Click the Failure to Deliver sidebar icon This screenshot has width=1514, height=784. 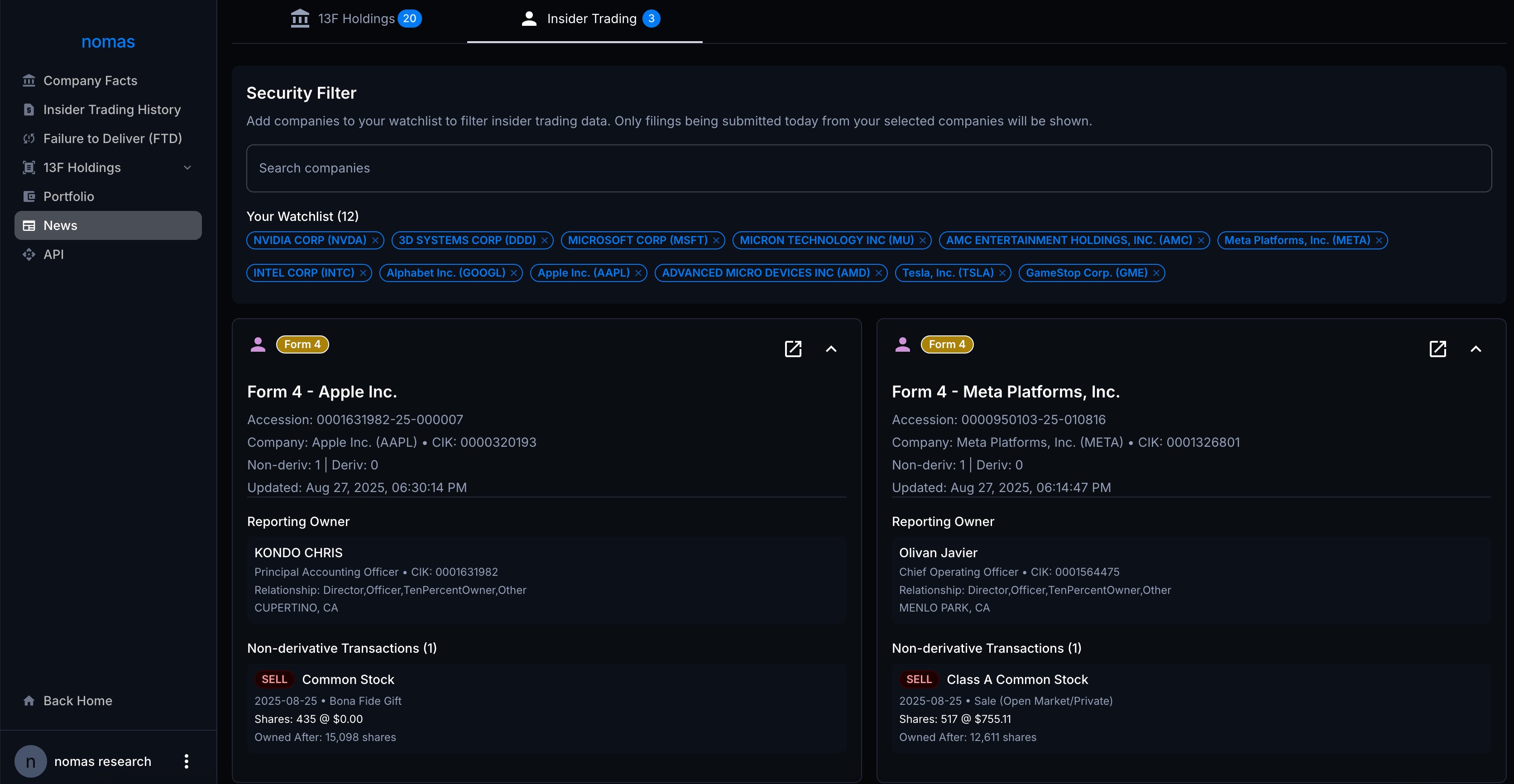[x=29, y=139]
